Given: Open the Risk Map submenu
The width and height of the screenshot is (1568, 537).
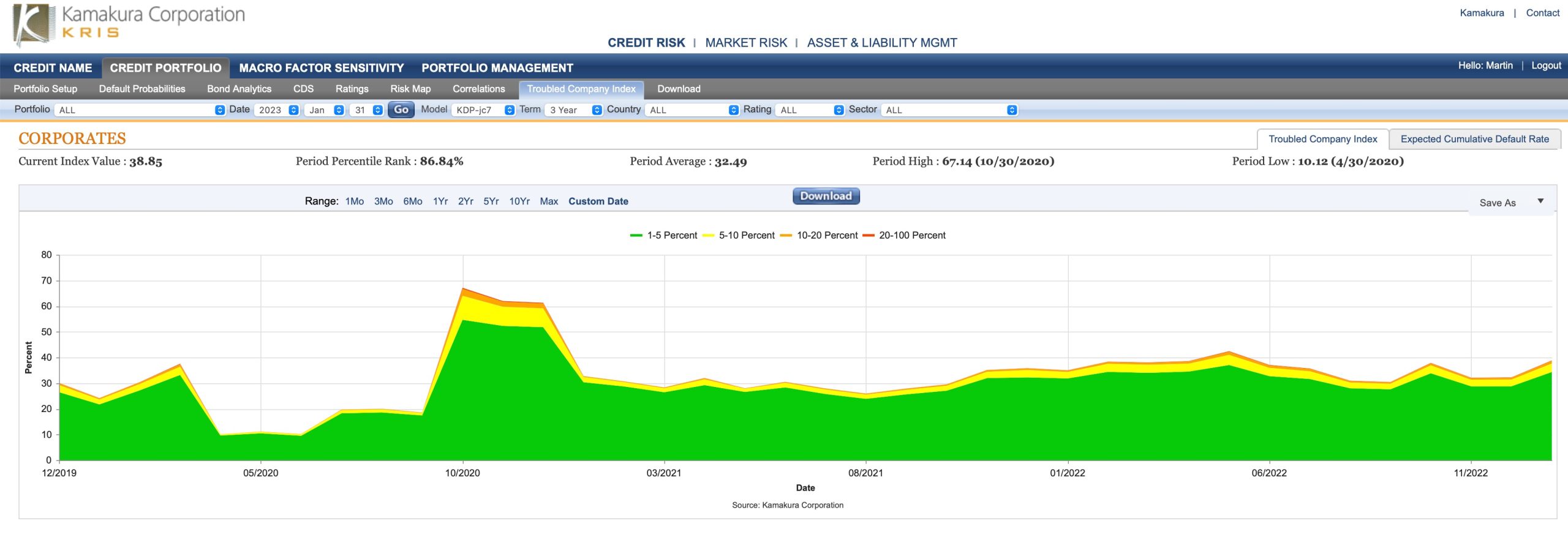Looking at the screenshot, I should coord(410,89).
